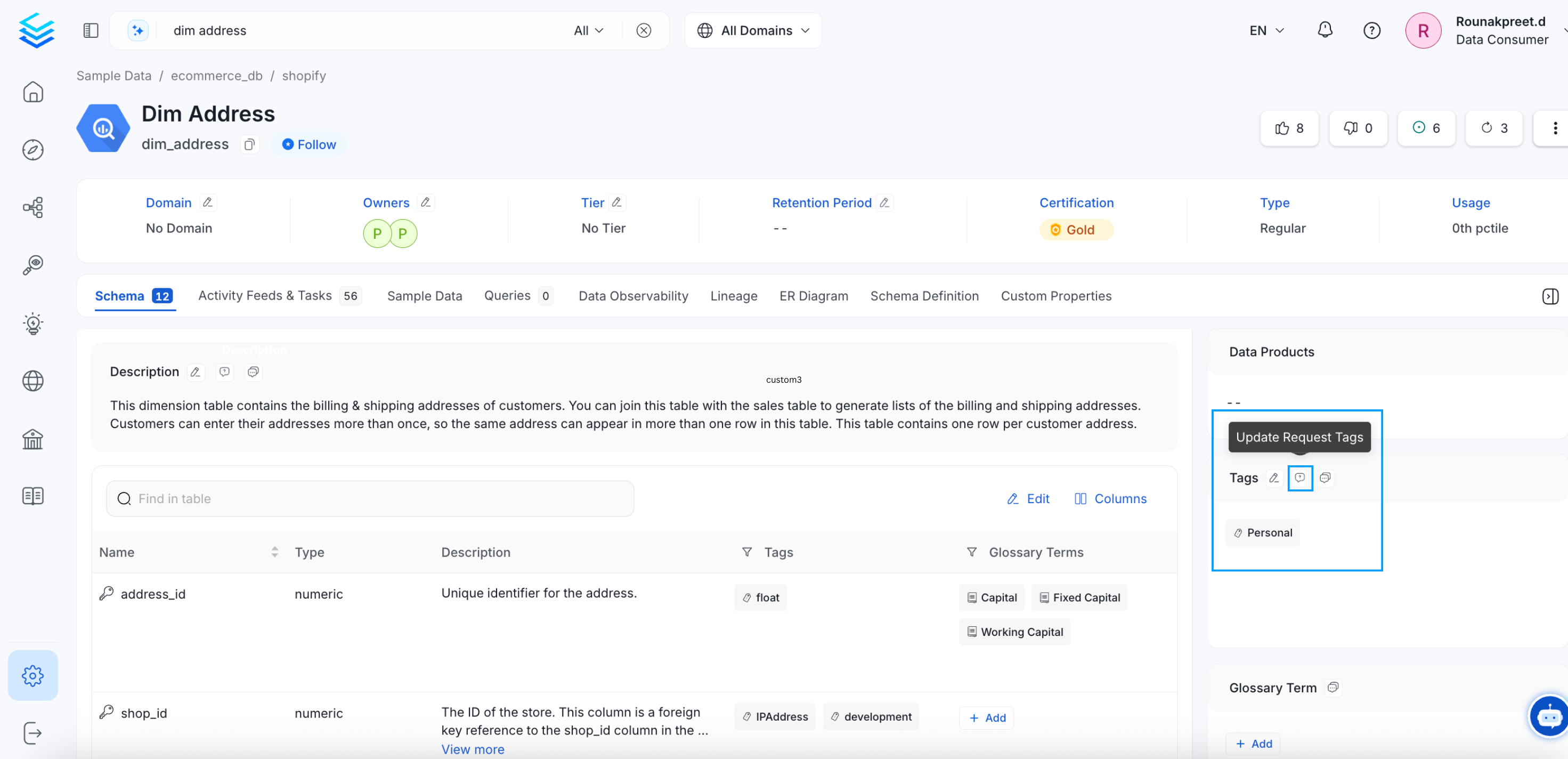This screenshot has height=759, width=1568.
Task: Open the help question mark icon
Action: click(x=1371, y=30)
